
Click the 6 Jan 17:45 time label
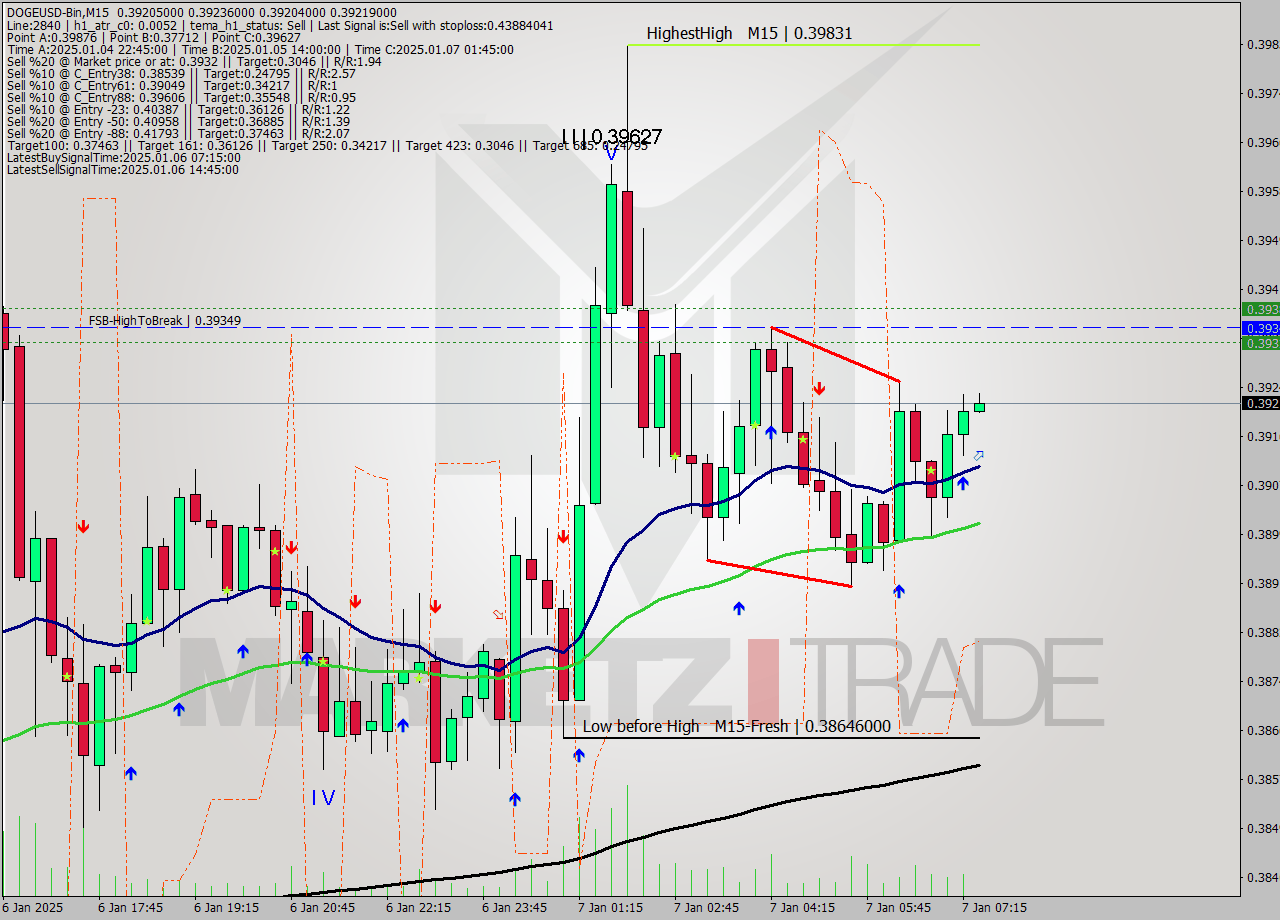click(131, 907)
